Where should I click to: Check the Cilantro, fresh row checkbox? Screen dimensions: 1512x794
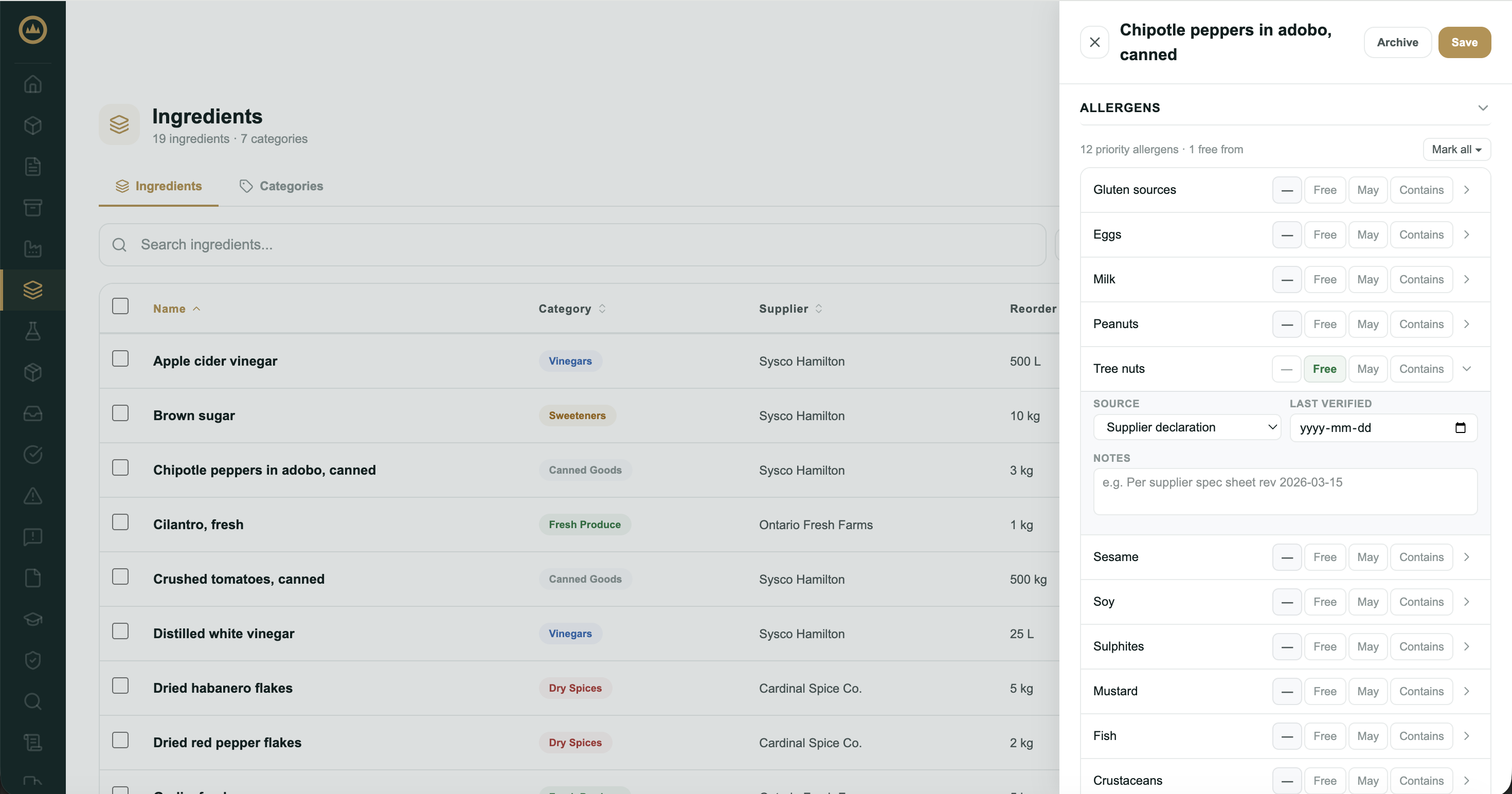tap(120, 522)
